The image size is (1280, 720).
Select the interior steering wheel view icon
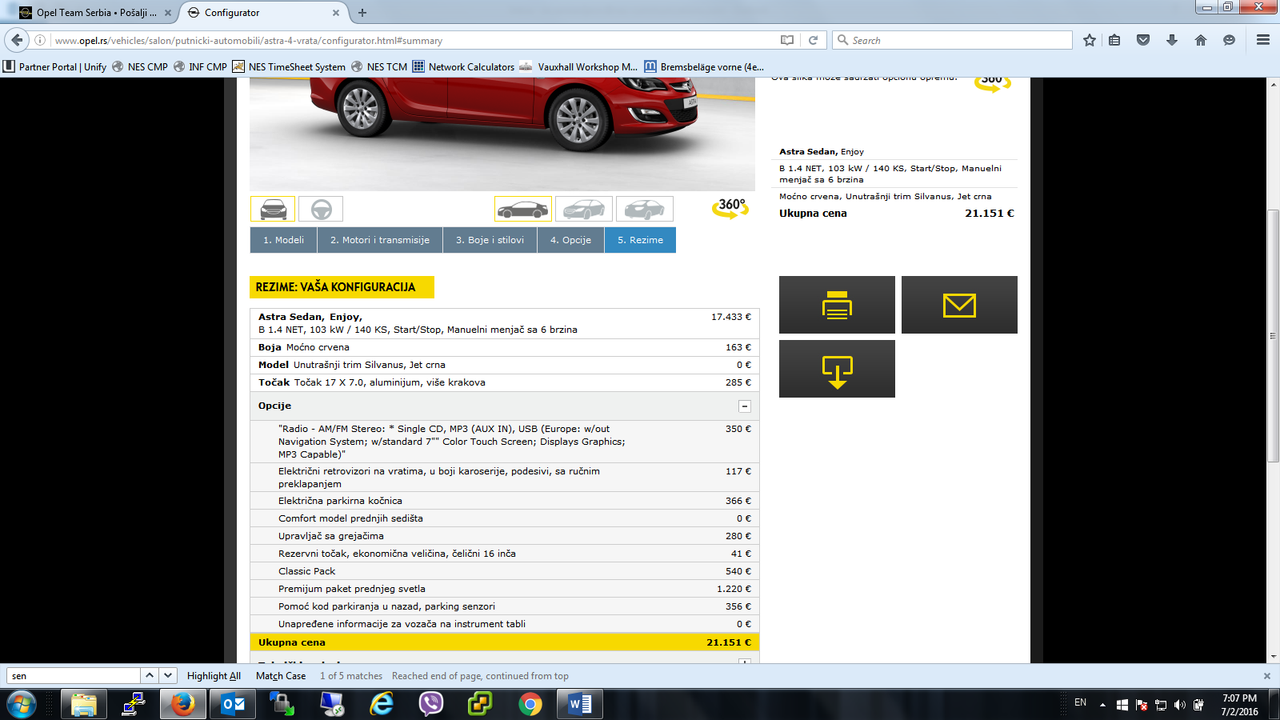click(x=321, y=209)
